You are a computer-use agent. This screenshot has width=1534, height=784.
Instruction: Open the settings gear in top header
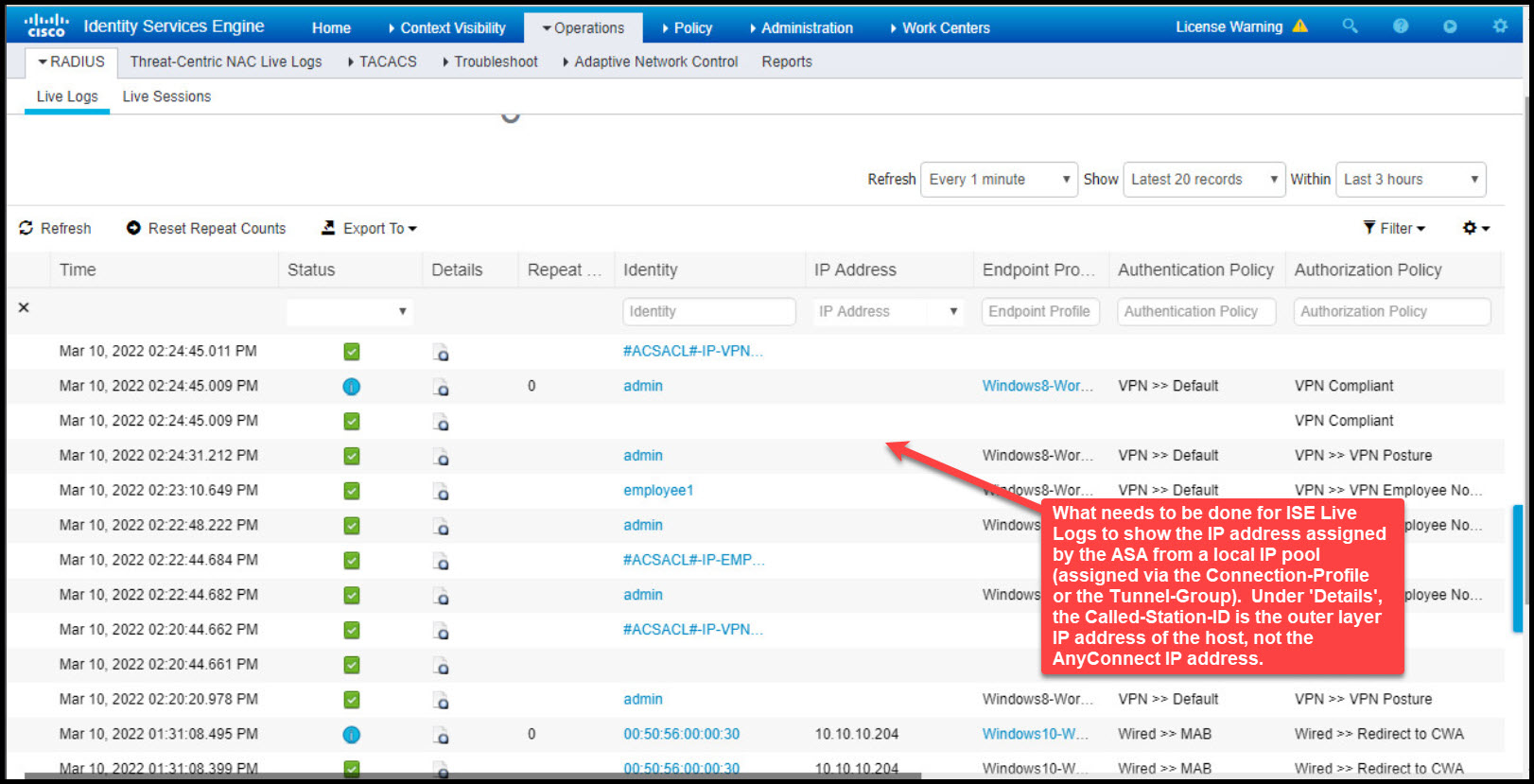[1500, 26]
